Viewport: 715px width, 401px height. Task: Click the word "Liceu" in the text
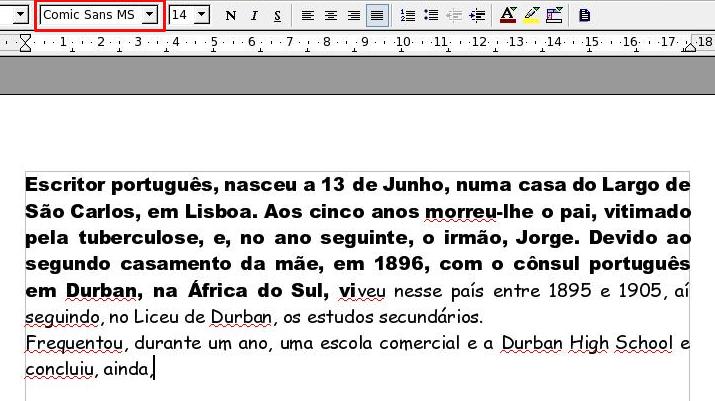point(156,317)
